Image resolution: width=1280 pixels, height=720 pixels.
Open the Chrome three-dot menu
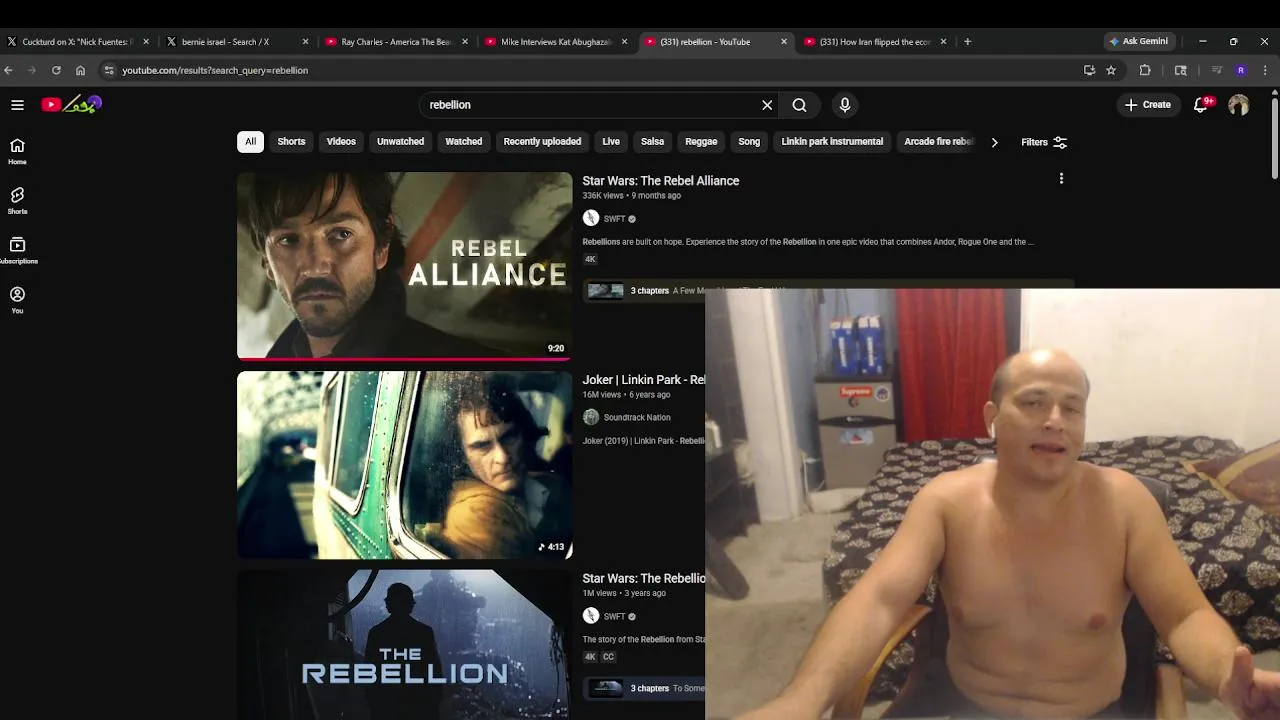(1265, 70)
